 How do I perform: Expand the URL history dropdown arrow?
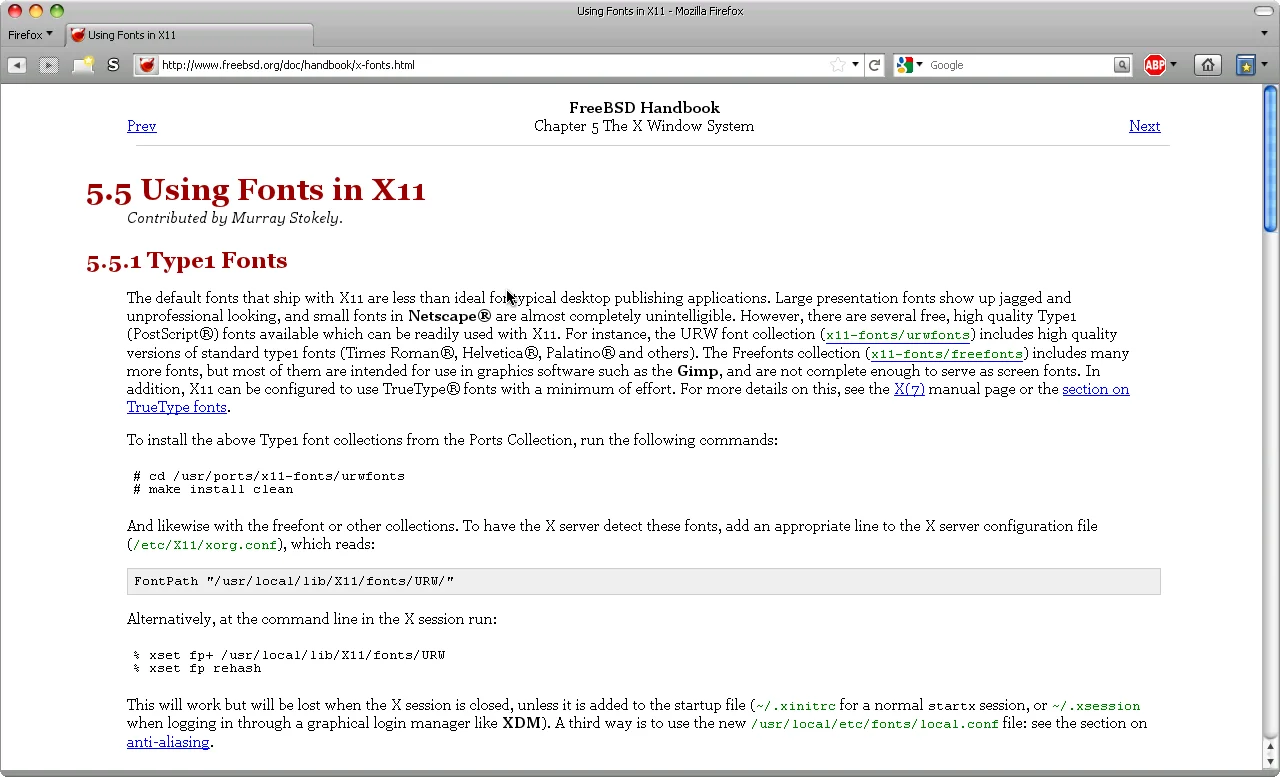pyautogui.click(x=855, y=65)
